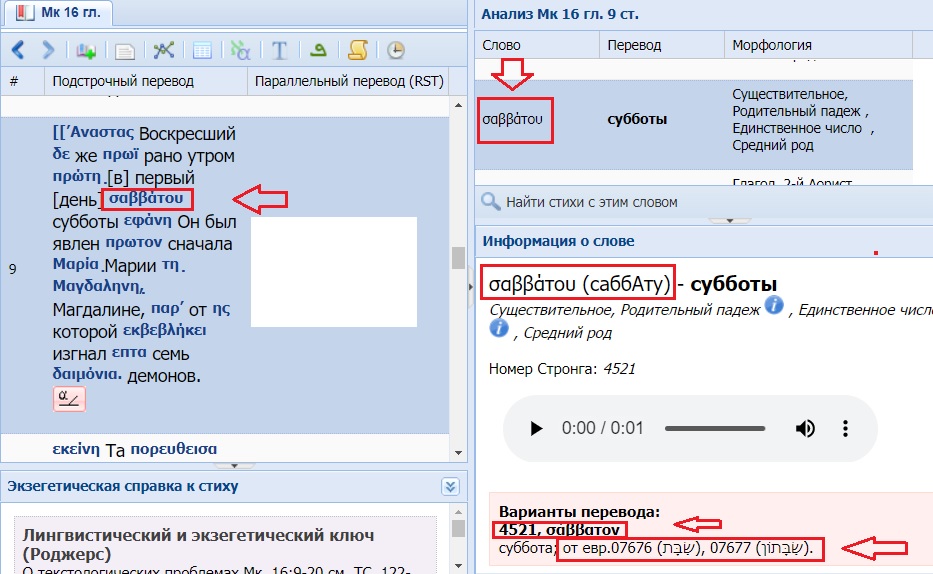933x574 pixels.
Task: Click the blank document page icon
Action: [124, 49]
